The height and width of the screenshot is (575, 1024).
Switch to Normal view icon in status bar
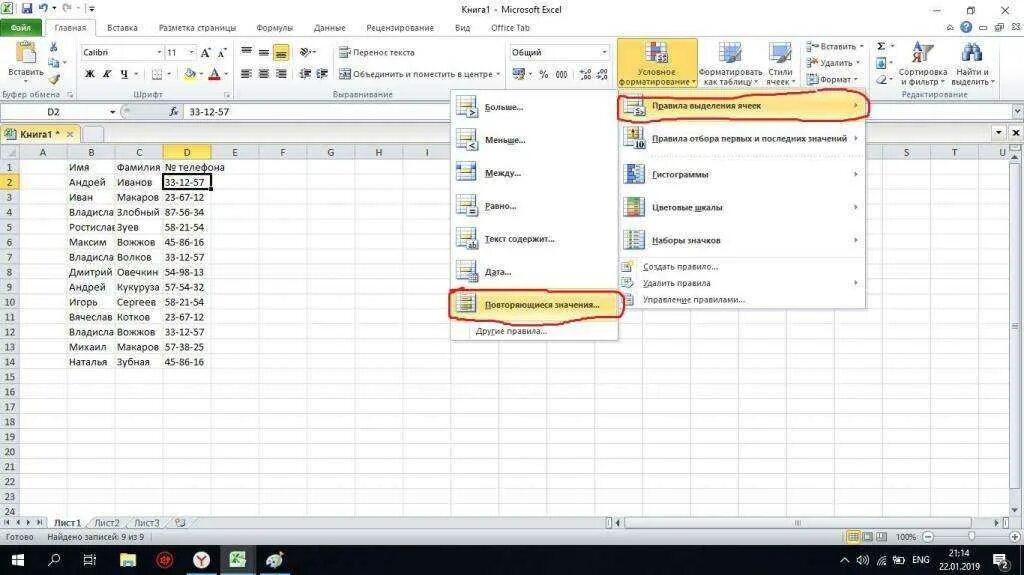point(853,536)
